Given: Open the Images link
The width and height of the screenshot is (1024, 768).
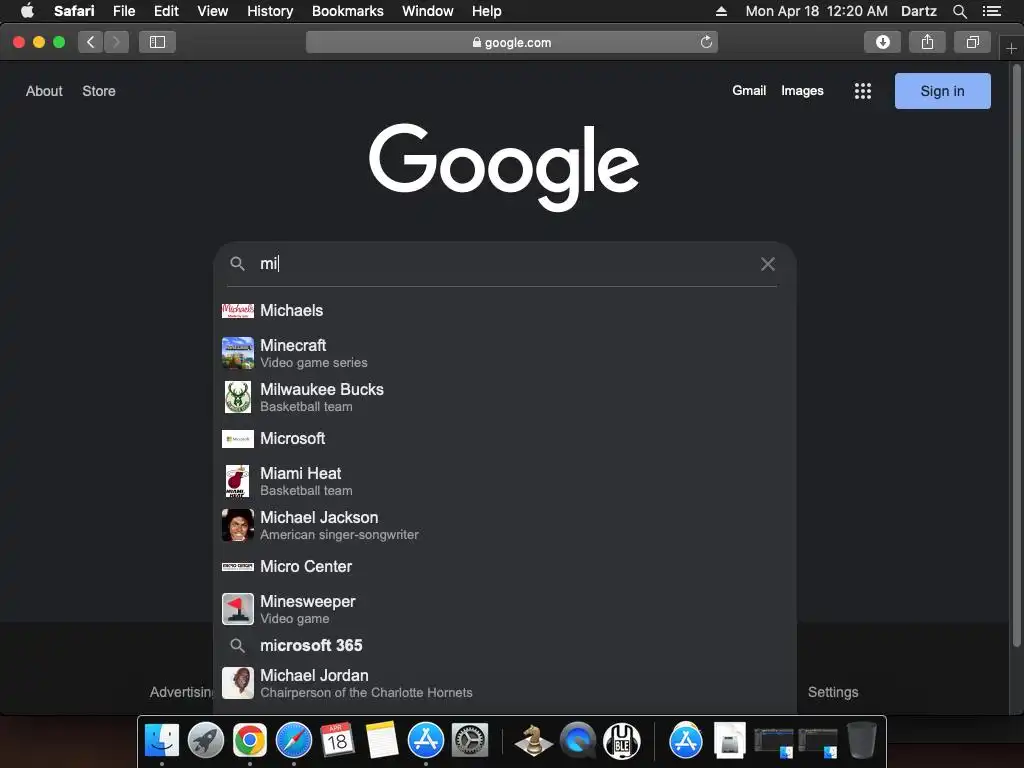Looking at the screenshot, I should coord(802,91).
